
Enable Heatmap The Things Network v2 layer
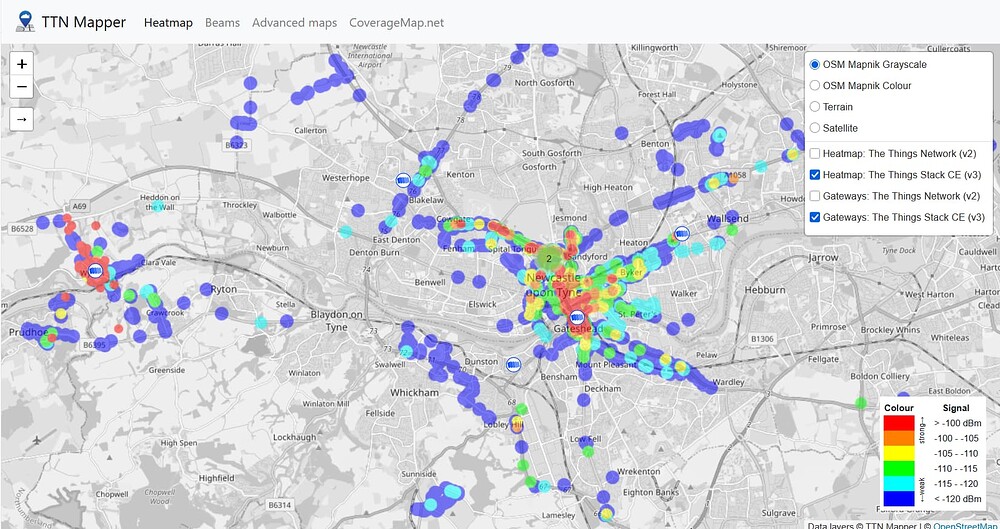click(814, 154)
